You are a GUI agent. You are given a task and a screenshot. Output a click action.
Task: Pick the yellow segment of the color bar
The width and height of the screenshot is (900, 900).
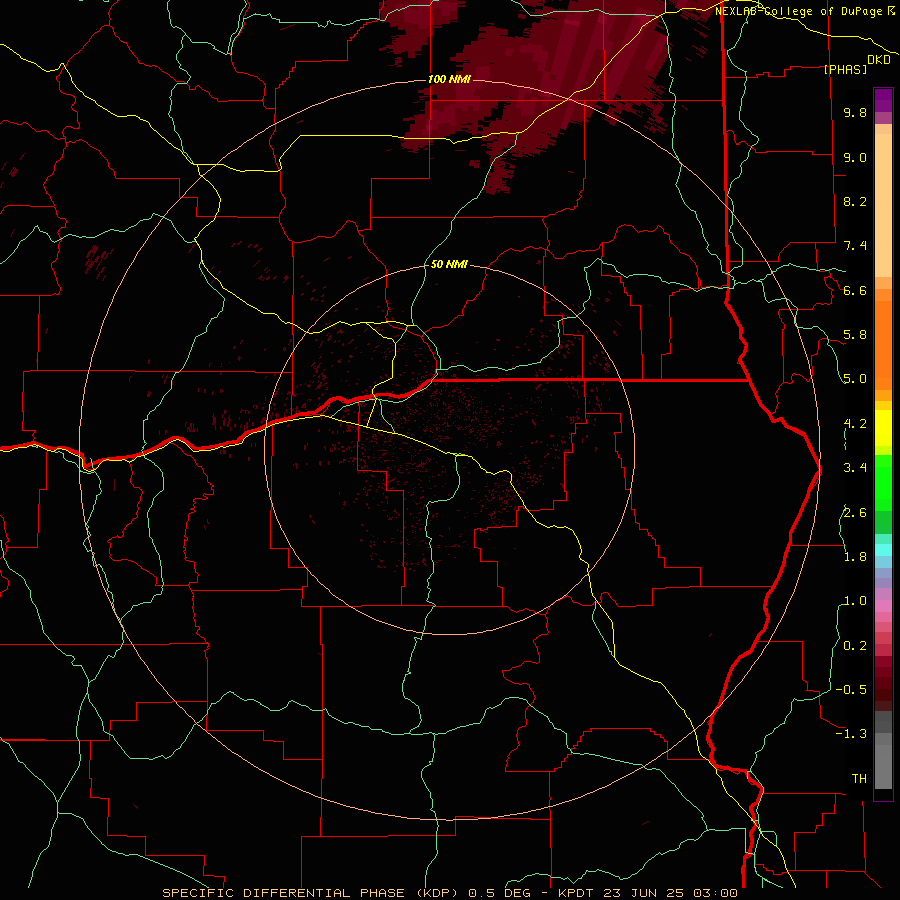point(883,428)
